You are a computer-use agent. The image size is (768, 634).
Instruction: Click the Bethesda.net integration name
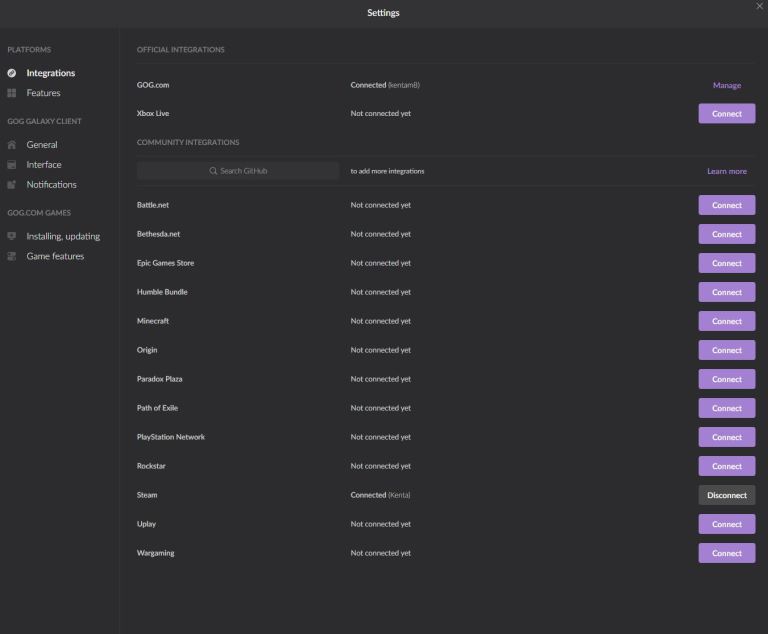158,234
